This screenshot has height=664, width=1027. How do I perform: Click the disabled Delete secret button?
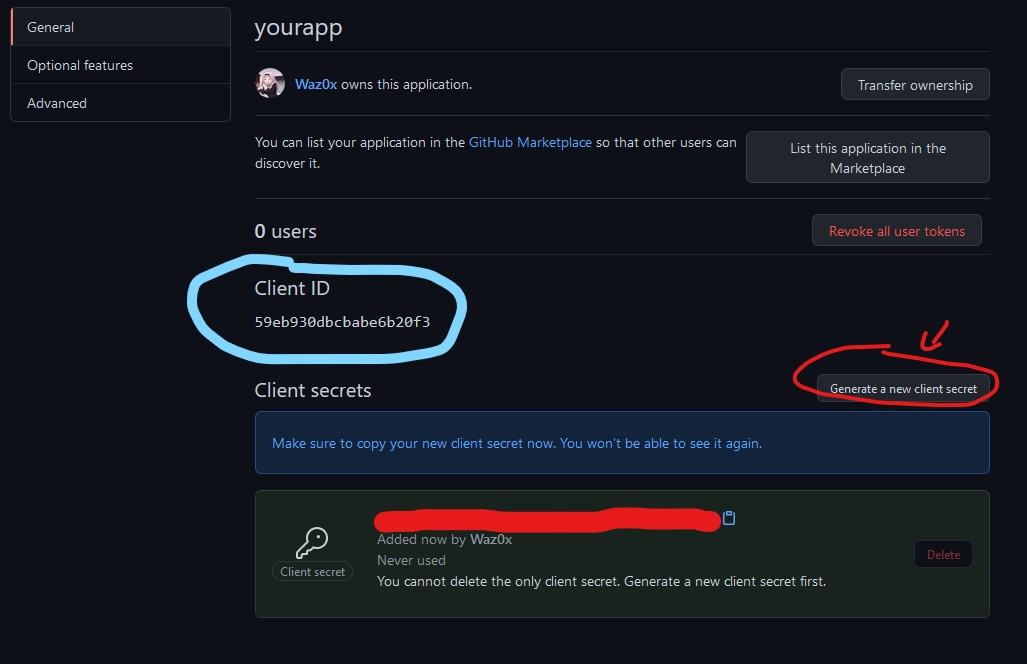(943, 555)
